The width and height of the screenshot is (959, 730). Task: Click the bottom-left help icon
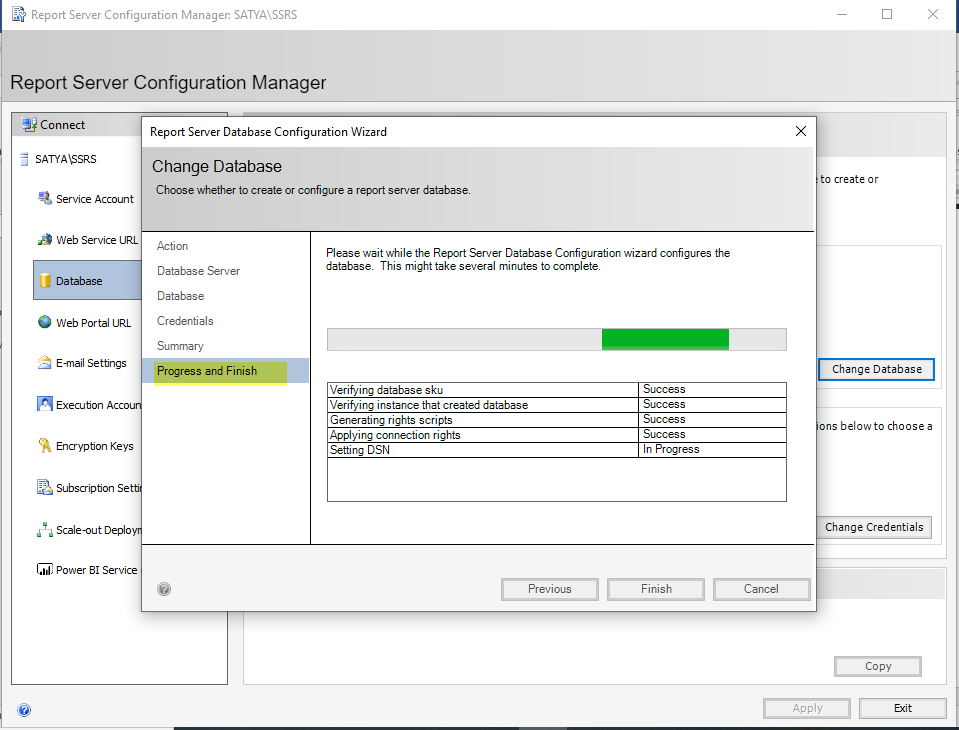(24, 710)
